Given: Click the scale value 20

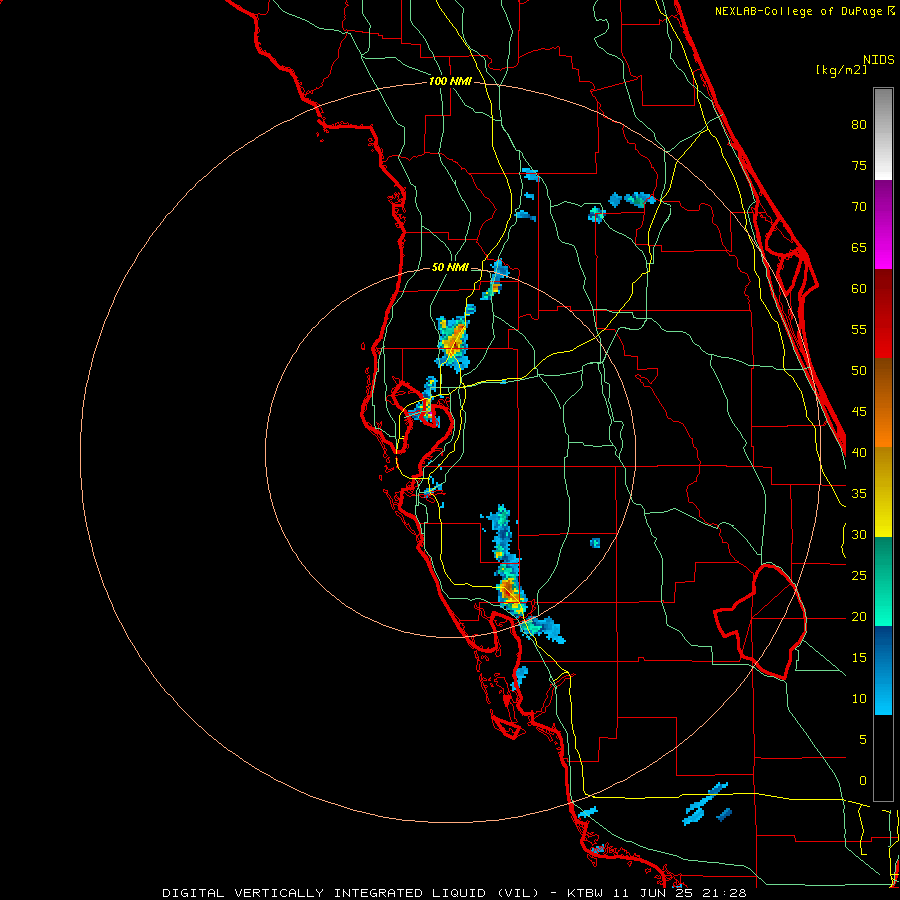Looking at the screenshot, I should (x=859, y=617).
